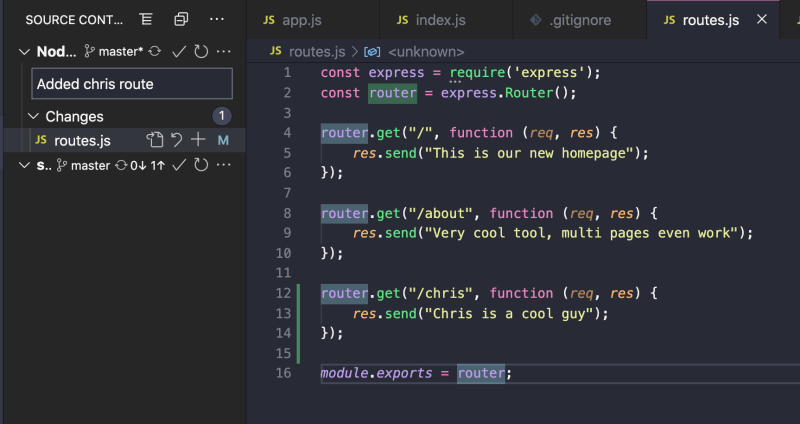This screenshot has width=800, height=424.
Task: Refresh the Nod... repository
Action: click(201, 52)
